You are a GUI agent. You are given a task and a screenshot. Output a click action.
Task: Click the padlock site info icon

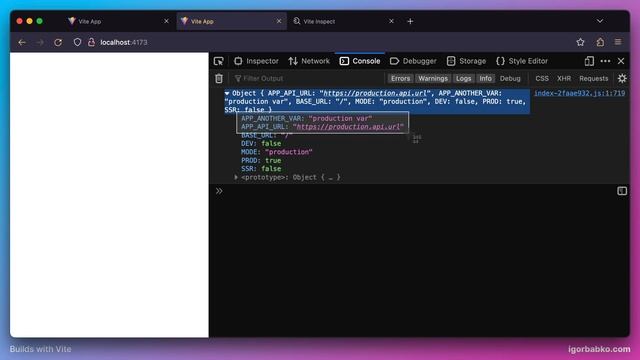coord(91,42)
